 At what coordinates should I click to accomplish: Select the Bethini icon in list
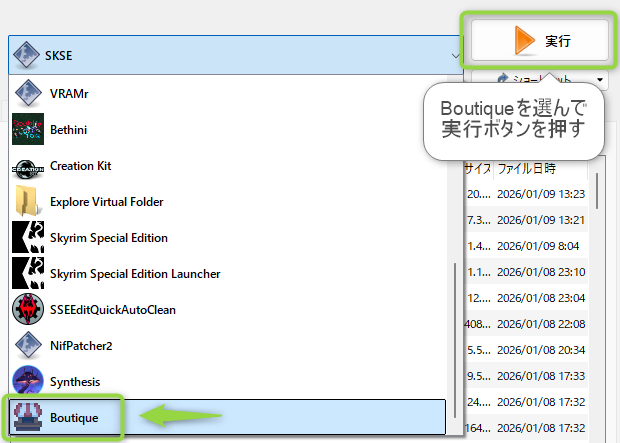tap(25, 129)
